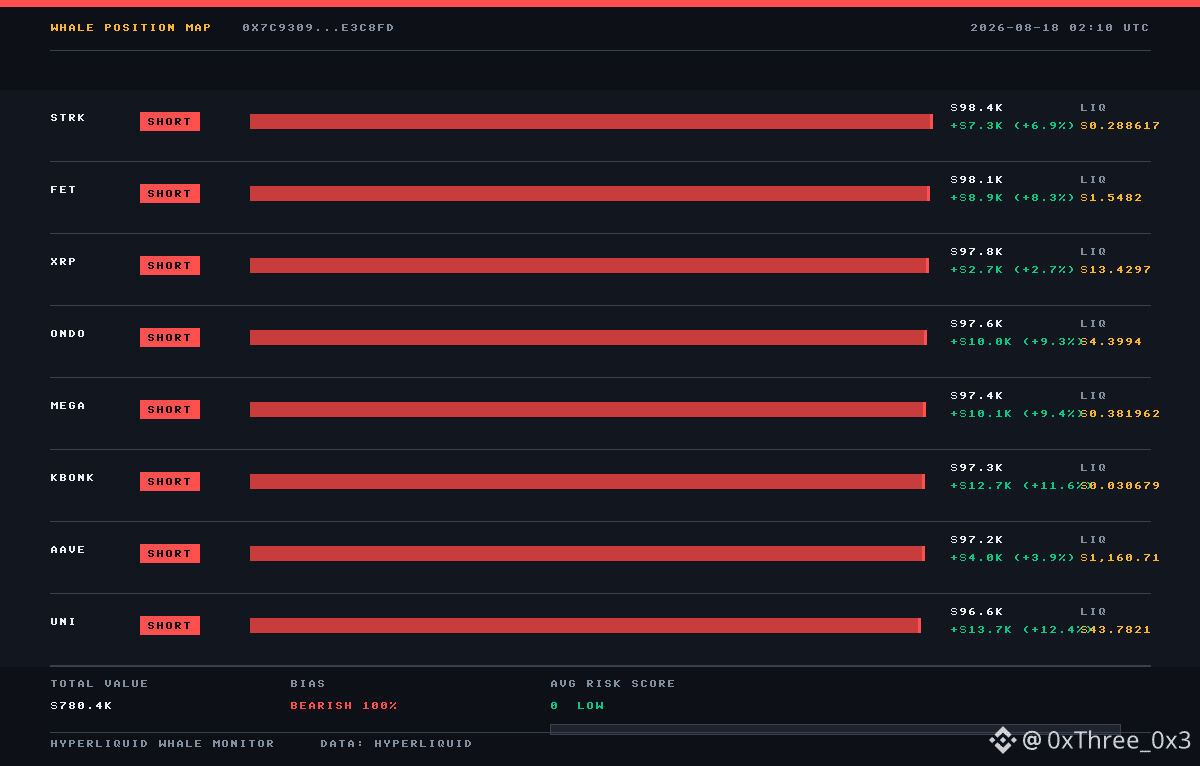This screenshot has width=1200, height=766.
Task: Click UNI liquidation price $43.7821
Action: (x=1115, y=630)
